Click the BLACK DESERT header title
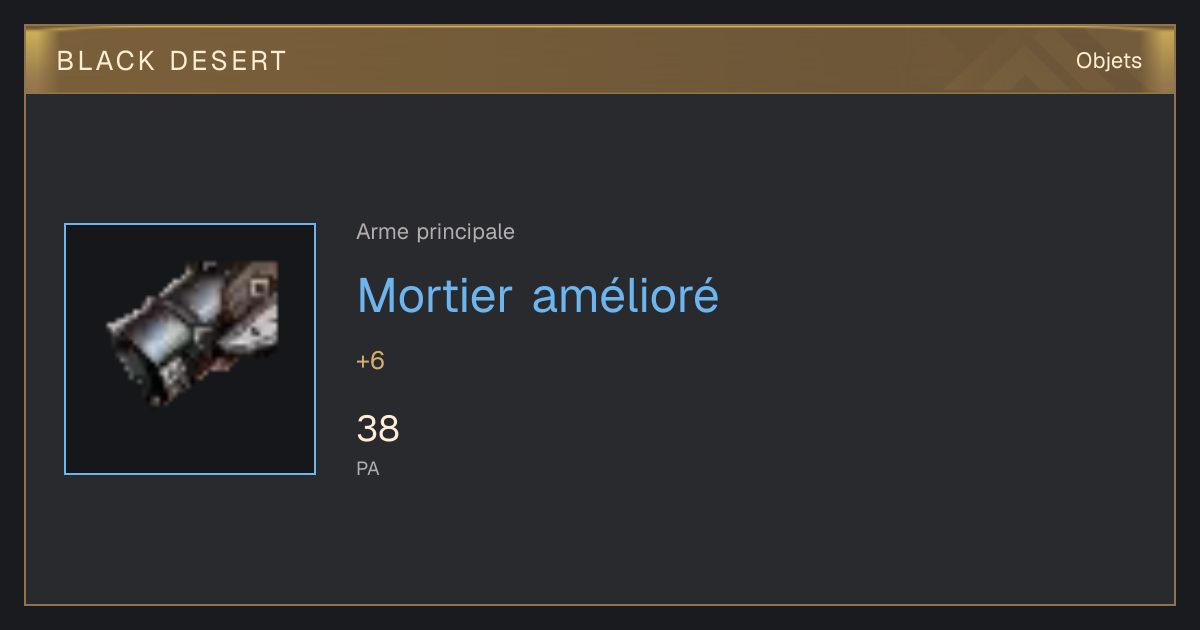The height and width of the screenshot is (630, 1200). point(172,61)
